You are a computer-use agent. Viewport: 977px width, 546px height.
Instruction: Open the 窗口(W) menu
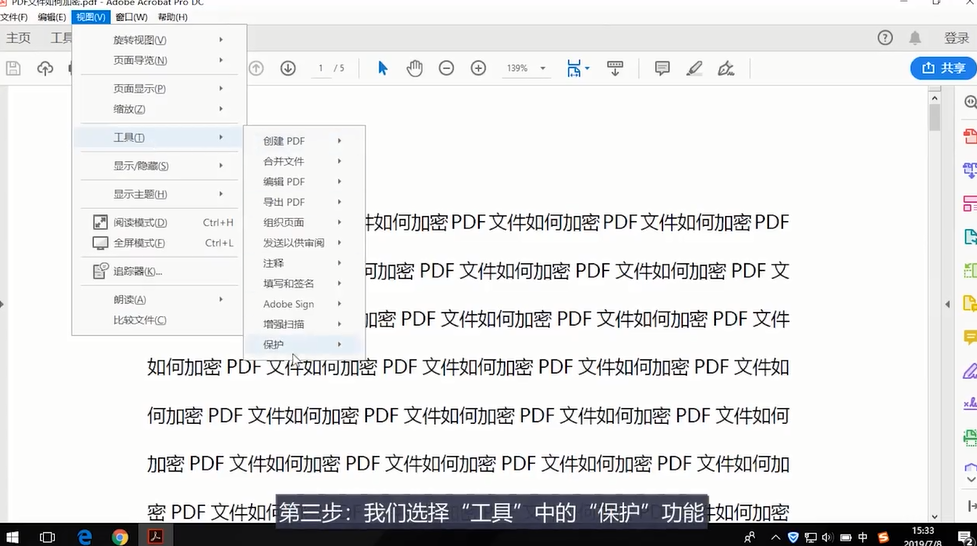pyautogui.click(x=131, y=17)
